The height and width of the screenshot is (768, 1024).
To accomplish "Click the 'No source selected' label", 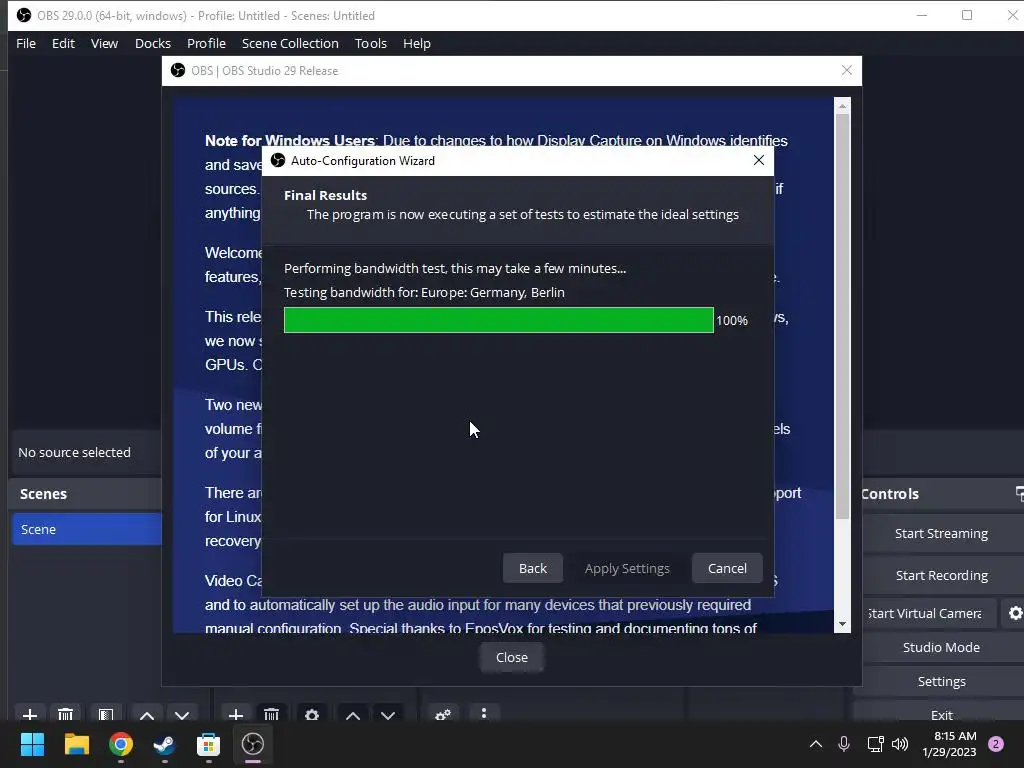I will pyautogui.click(x=74, y=452).
